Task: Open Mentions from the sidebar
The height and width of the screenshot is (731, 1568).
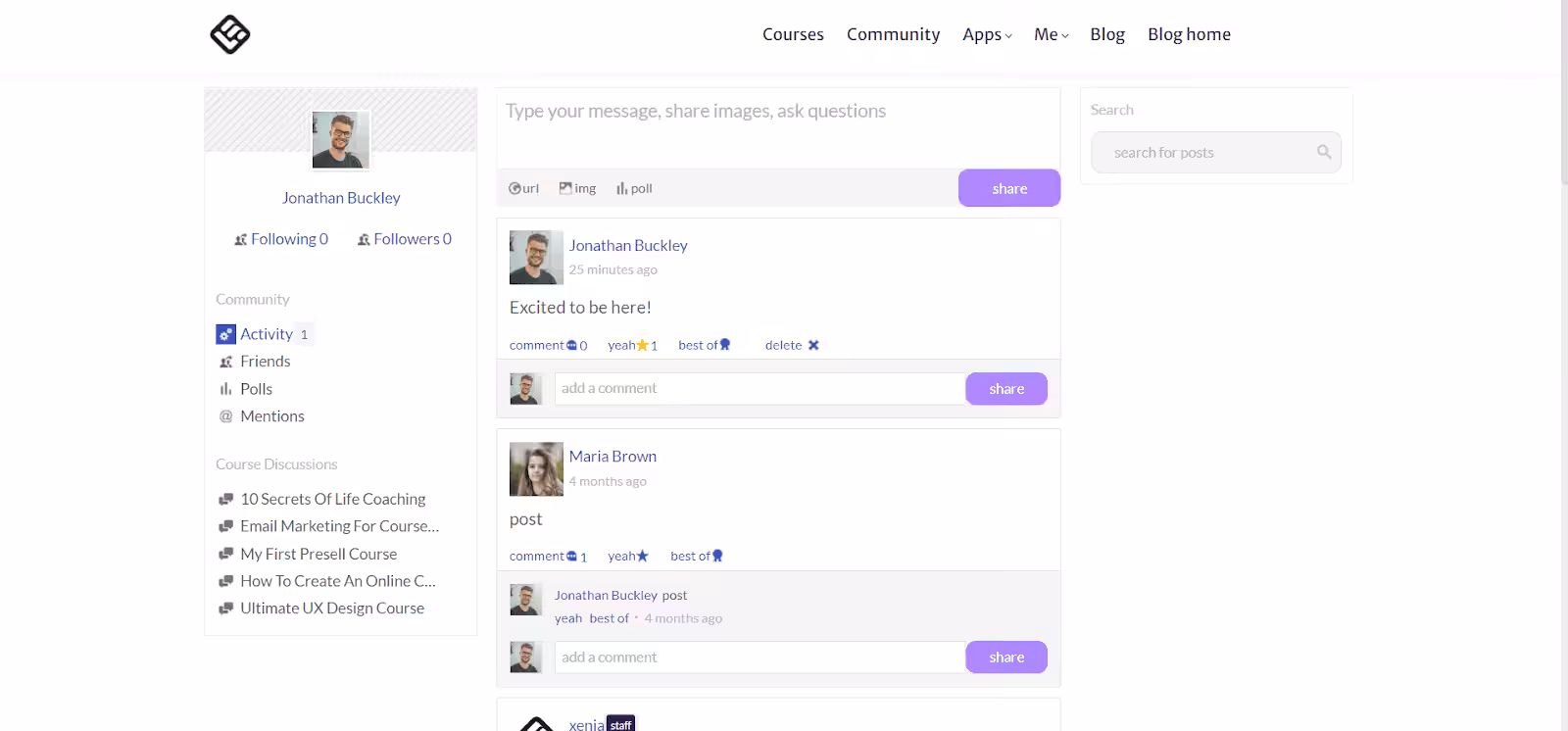Action: 271,416
